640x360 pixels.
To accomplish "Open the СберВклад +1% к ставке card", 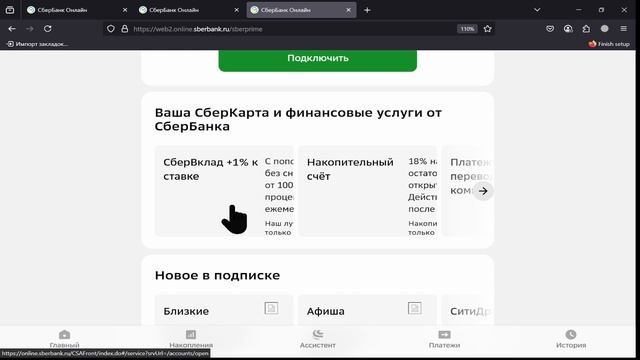I will 224,191.
